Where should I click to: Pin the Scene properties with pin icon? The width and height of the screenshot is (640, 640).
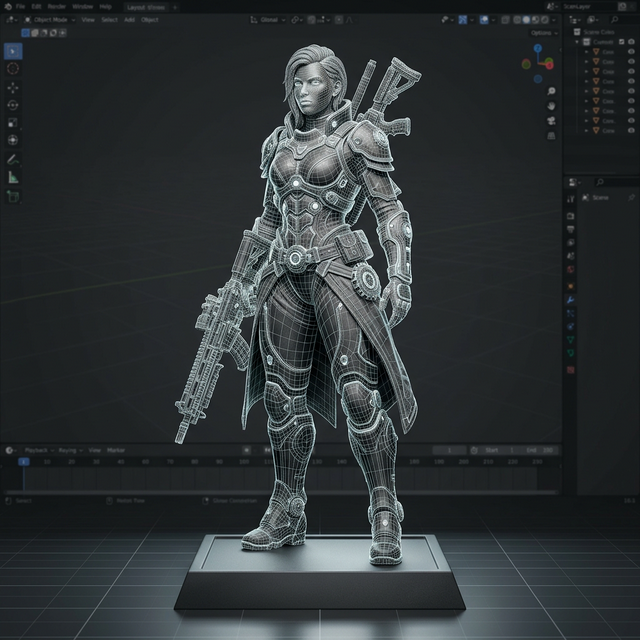(x=631, y=198)
